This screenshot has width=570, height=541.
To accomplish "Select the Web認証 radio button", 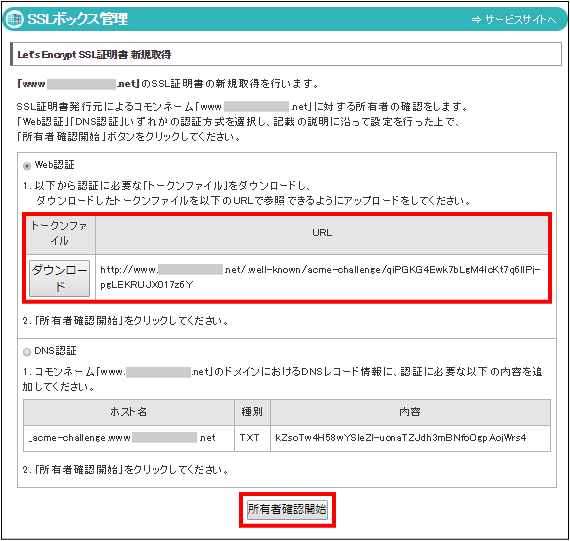I will click(27, 166).
